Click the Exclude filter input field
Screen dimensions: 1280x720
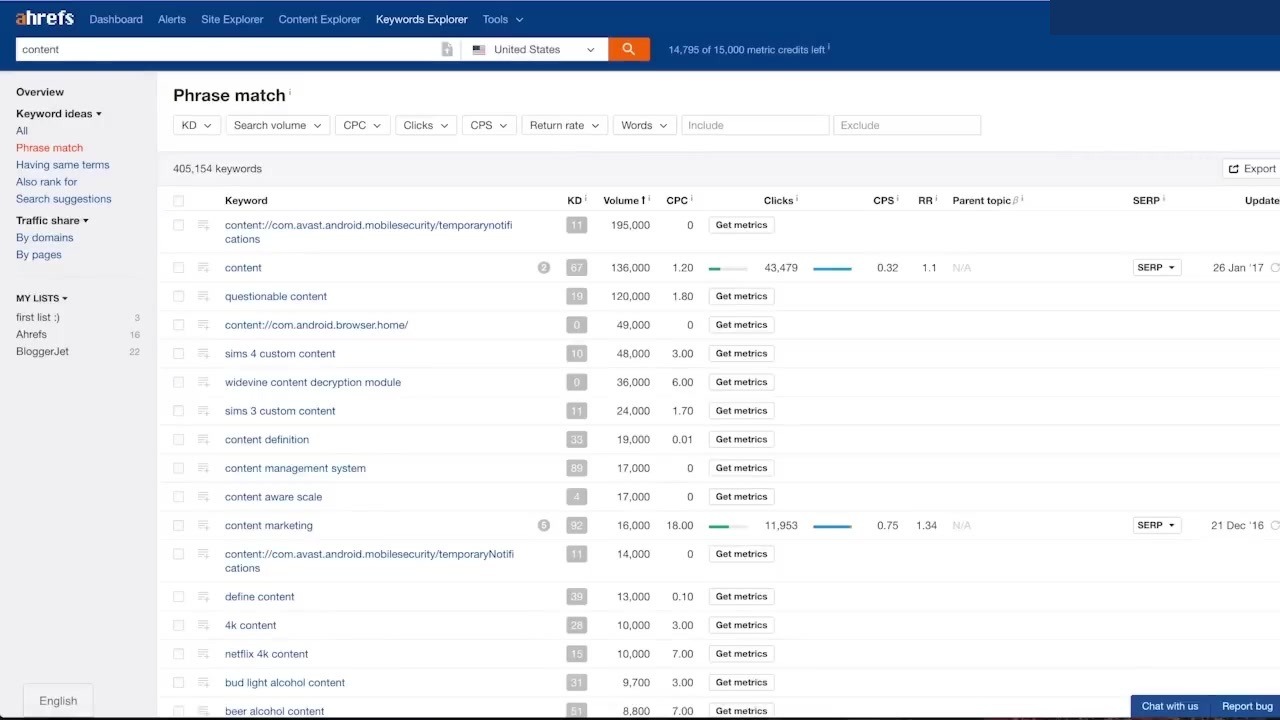tap(907, 125)
